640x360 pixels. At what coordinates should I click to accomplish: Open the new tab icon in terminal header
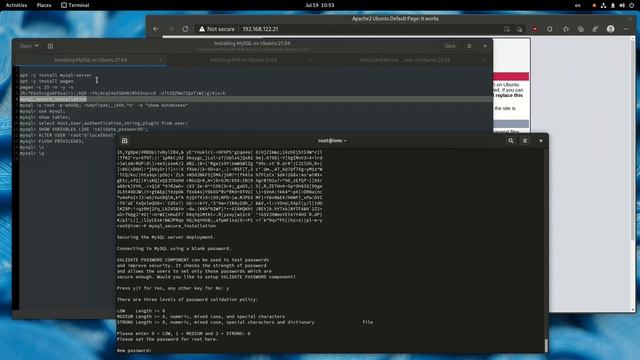point(124,140)
